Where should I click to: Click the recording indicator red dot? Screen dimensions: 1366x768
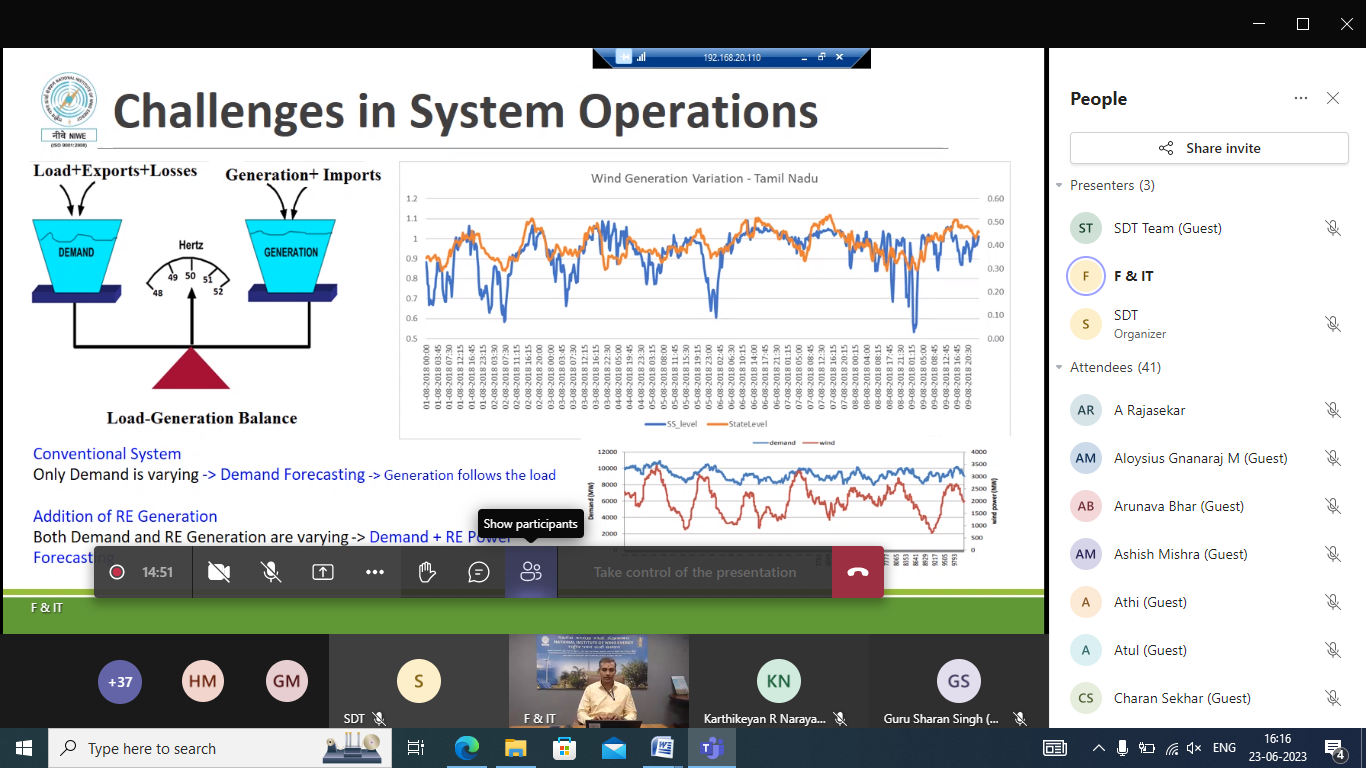click(117, 572)
